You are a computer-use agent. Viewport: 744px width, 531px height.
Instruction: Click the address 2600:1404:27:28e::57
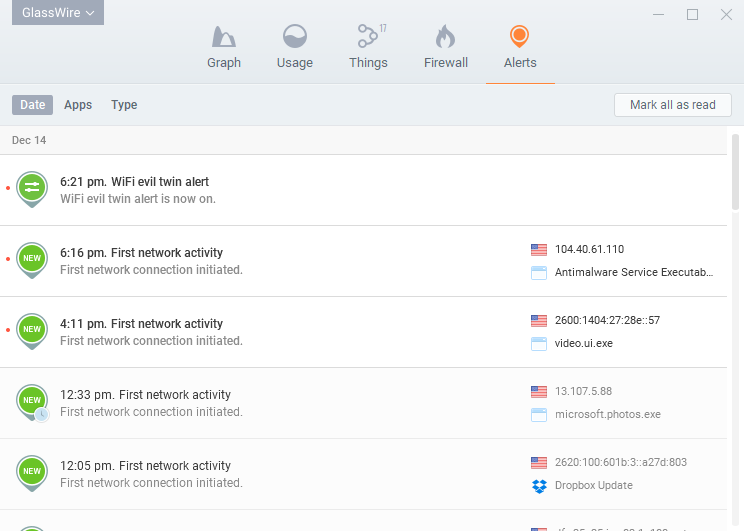point(607,320)
